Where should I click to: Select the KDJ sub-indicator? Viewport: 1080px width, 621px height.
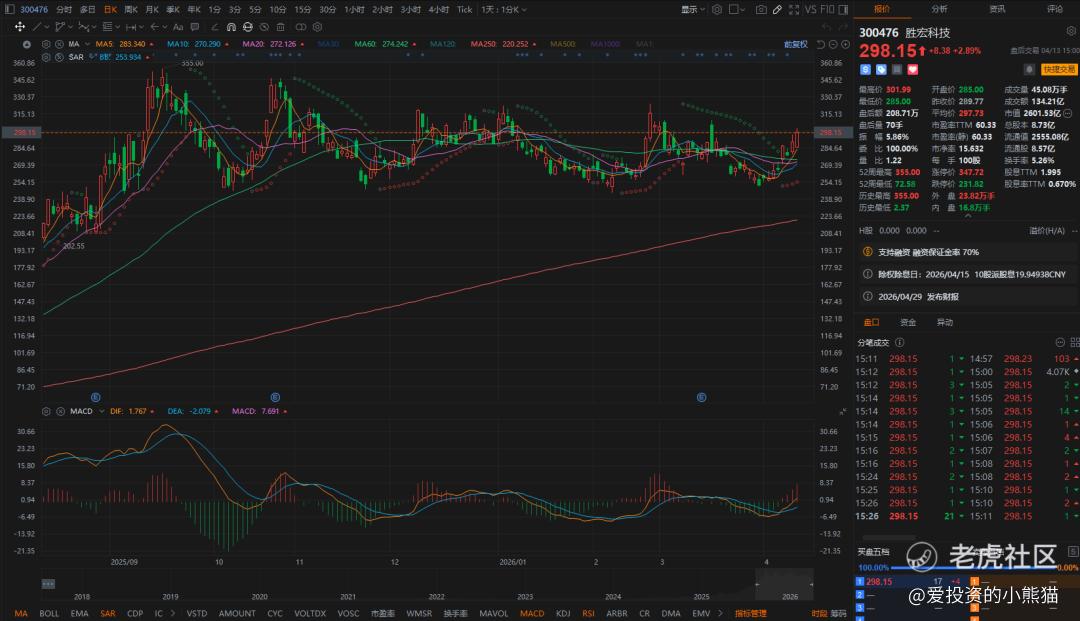pyautogui.click(x=563, y=613)
